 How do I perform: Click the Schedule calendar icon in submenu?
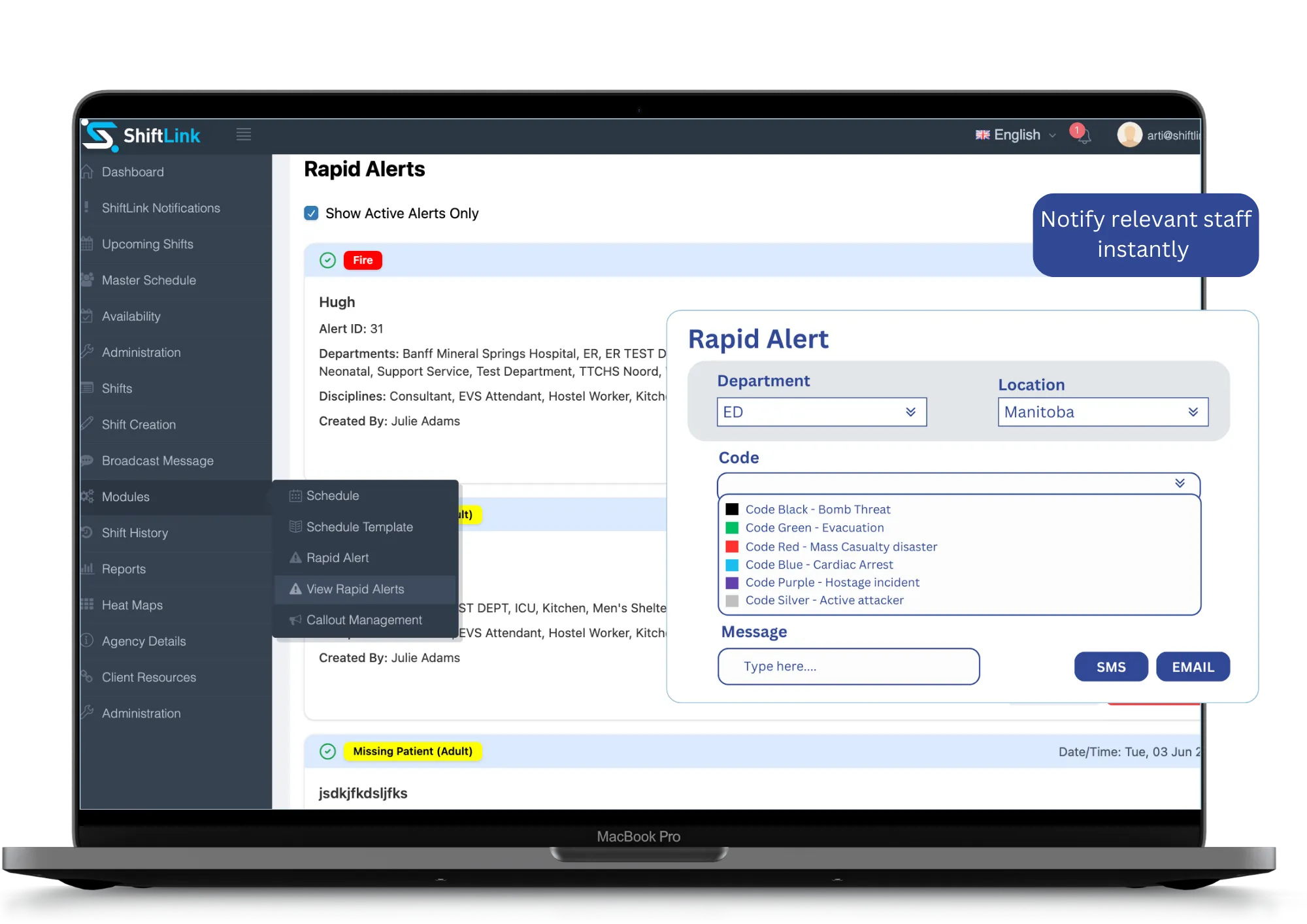295,495
